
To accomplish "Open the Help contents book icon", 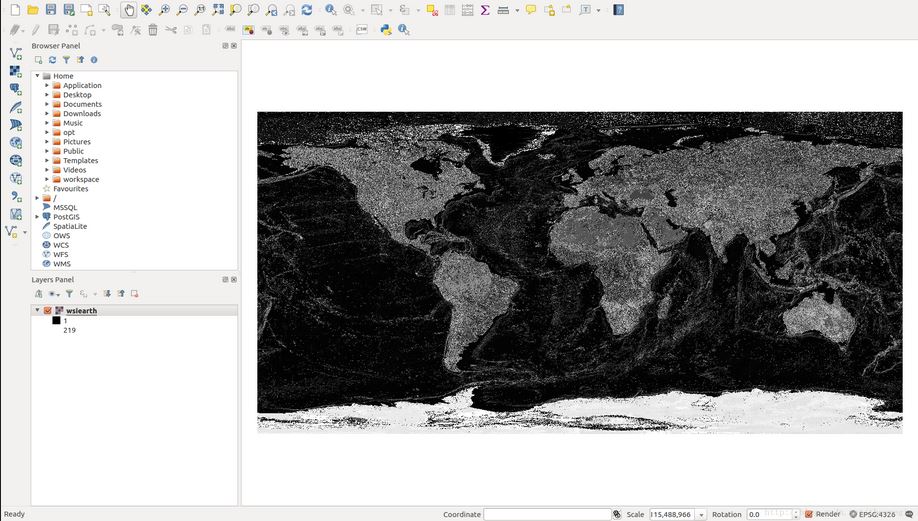I will tap(618, 10).
